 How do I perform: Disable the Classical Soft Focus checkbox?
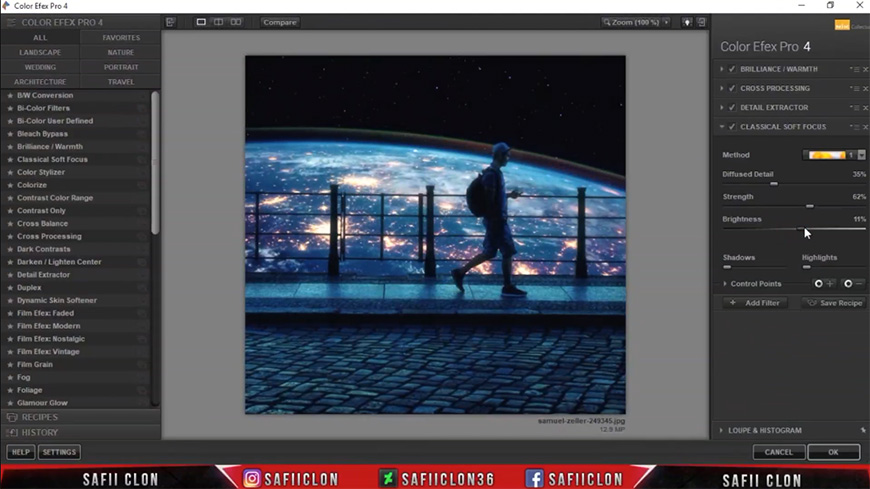(x=732, y=127)
